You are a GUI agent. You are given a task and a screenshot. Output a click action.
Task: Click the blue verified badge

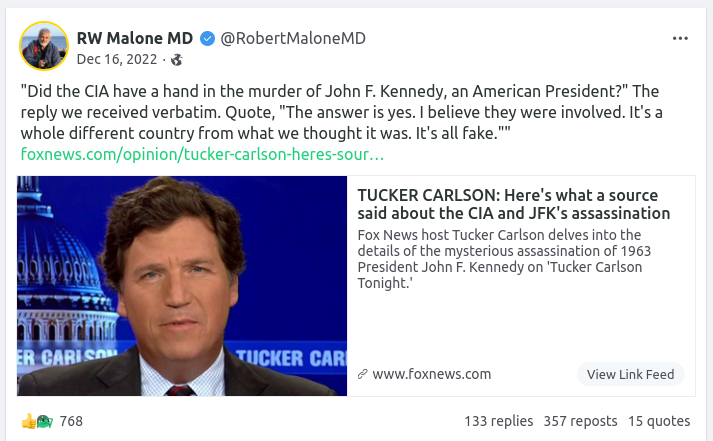207,39
